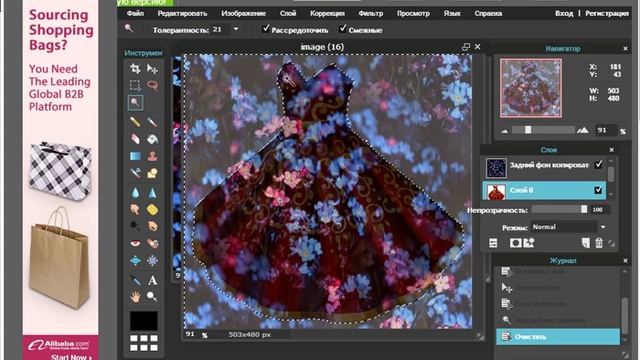This screenshot has width=640, height=360.
Task: Select the Magic Wand tool in toolbox
Action: (135, 102)
